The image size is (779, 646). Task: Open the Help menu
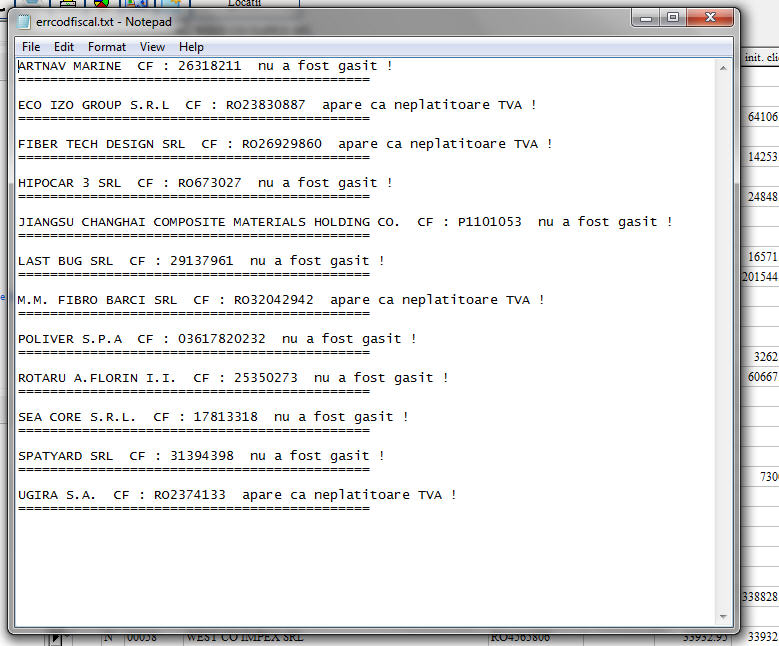(x=191, y=47)
